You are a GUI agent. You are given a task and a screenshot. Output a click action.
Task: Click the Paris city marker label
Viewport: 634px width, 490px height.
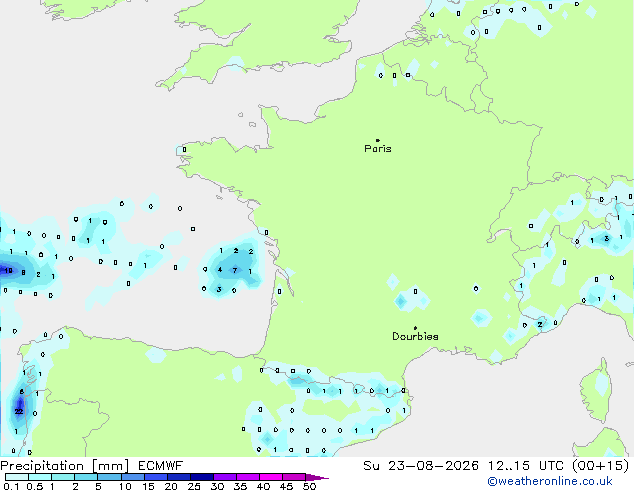click(x=378, y=148)
